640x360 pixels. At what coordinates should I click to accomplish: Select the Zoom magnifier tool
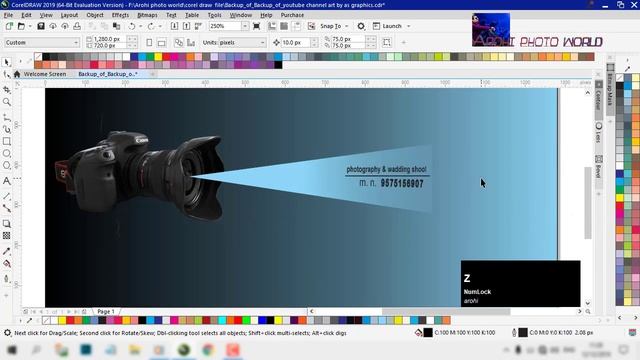tap(7, 102)
